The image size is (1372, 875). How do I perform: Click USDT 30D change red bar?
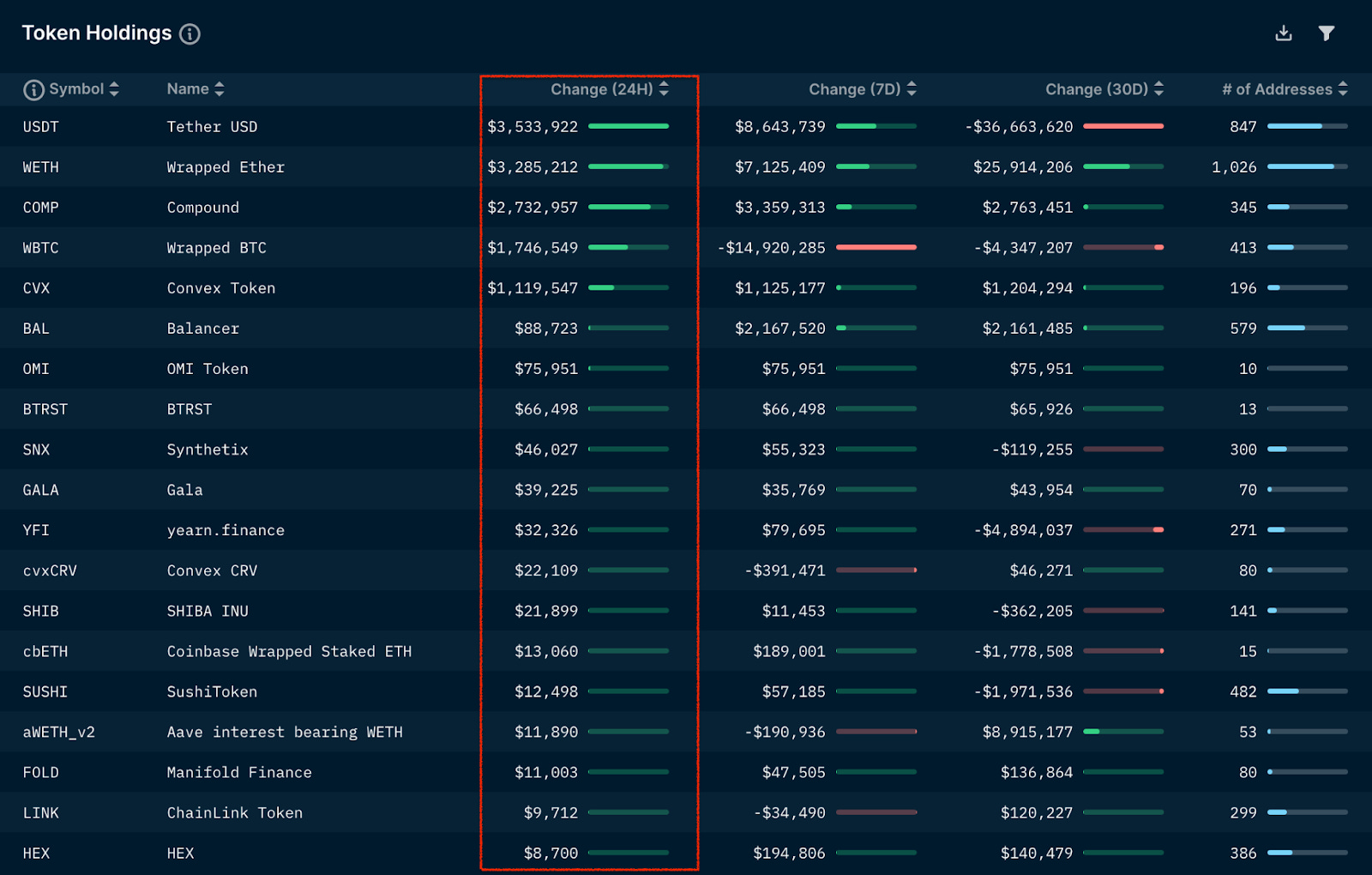1123,126
